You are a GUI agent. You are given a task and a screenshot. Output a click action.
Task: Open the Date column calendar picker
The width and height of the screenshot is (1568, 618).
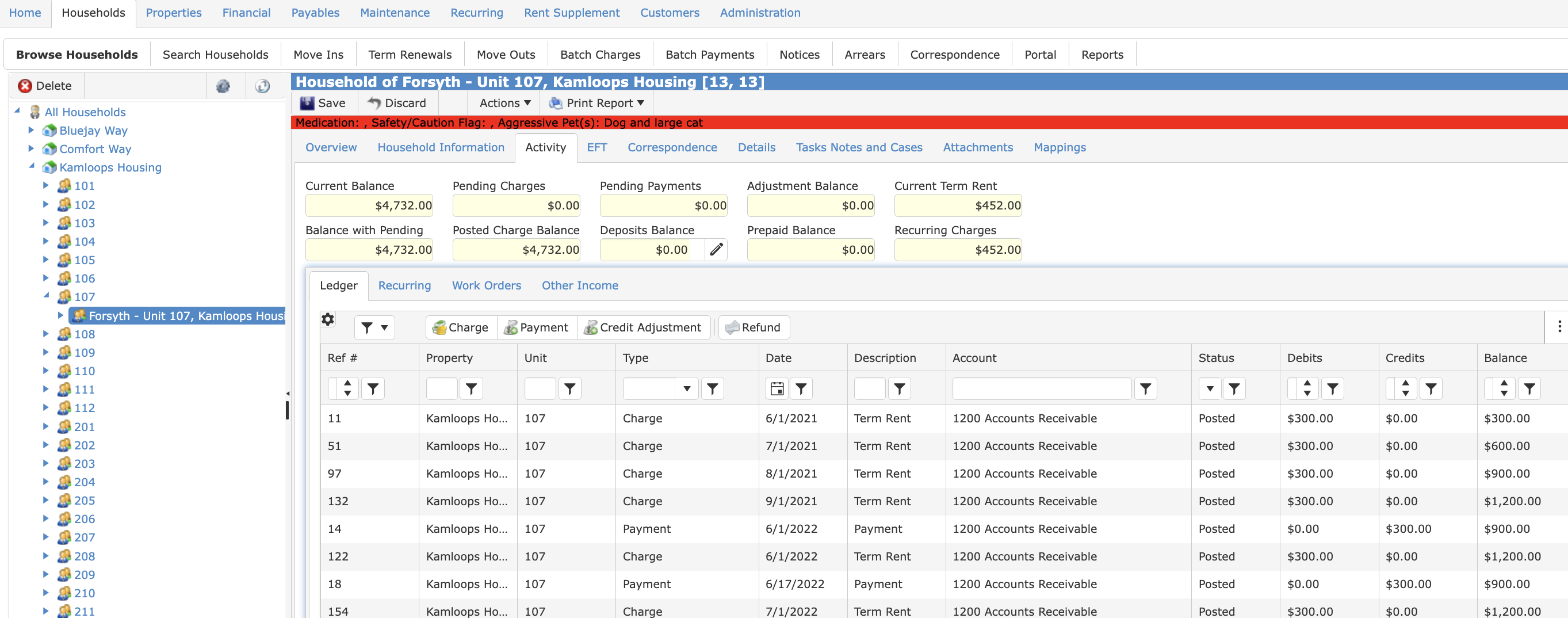click(x=777, y=388)
